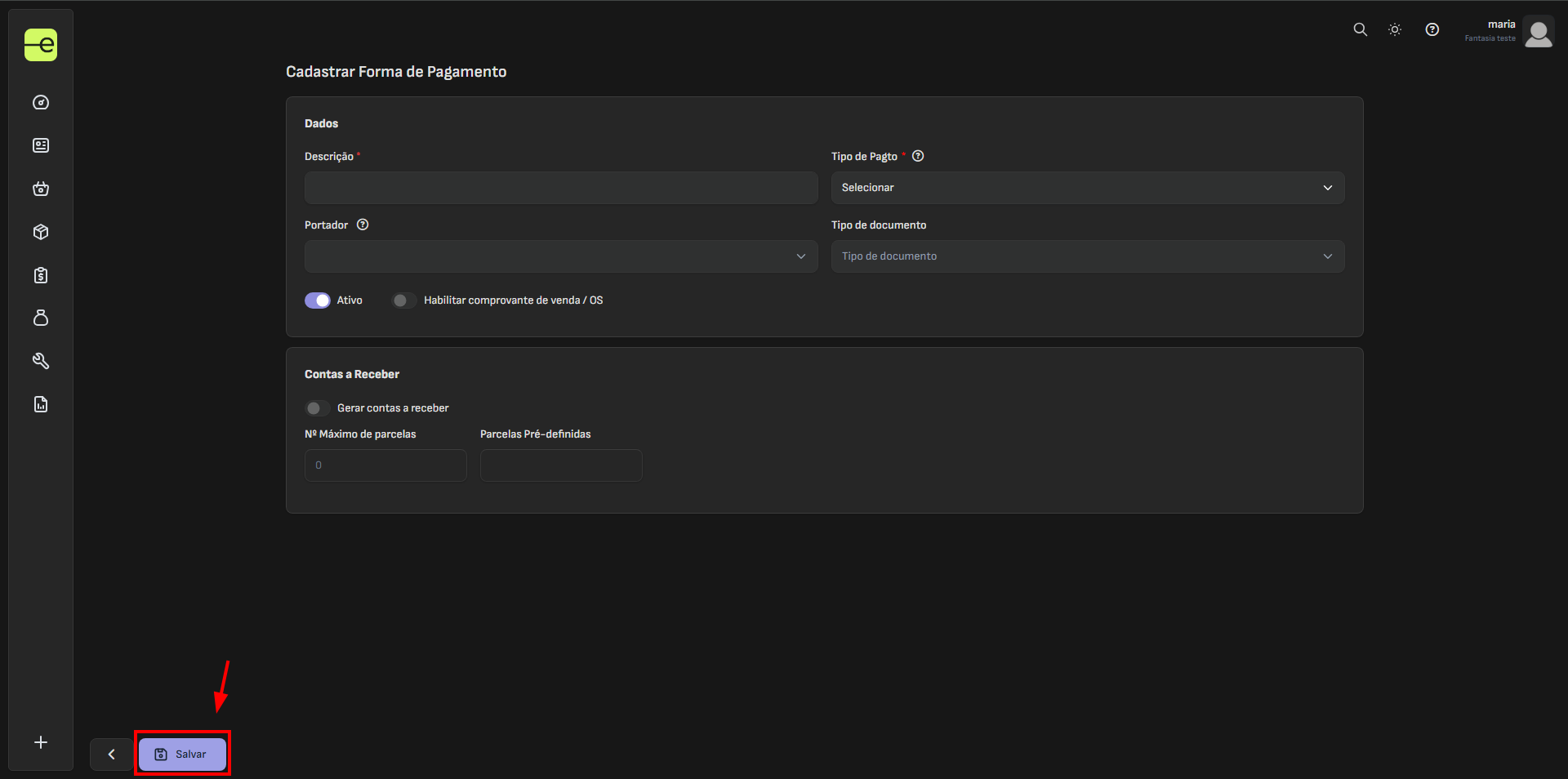Image resolution: width=1568 pixels, height=779 pixels.
Task: Focus the Parcelas Pré-definidas field
Action: coord(561,465)
